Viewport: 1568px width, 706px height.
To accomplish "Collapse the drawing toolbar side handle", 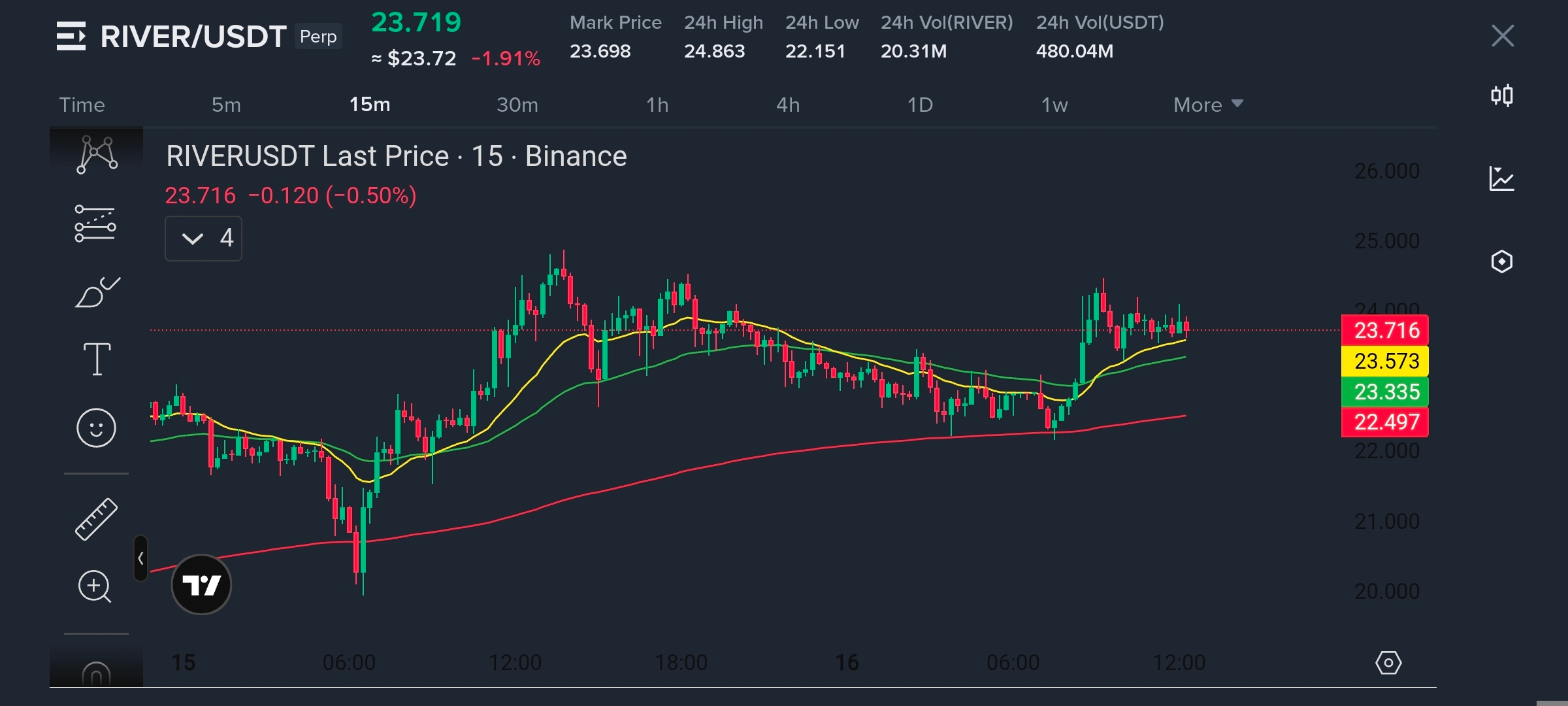I will point(140,558).
